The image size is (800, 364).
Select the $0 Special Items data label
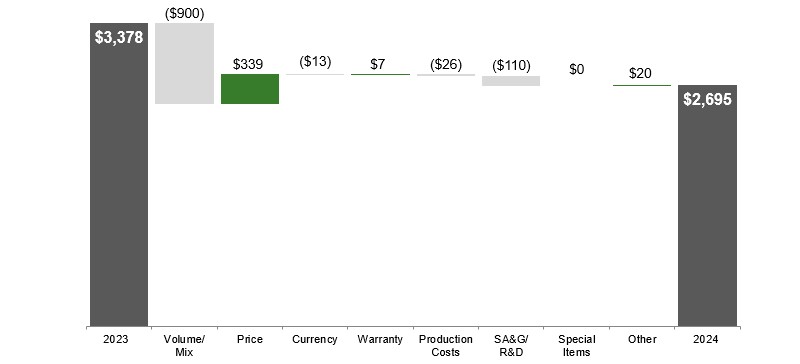(577, 69)
